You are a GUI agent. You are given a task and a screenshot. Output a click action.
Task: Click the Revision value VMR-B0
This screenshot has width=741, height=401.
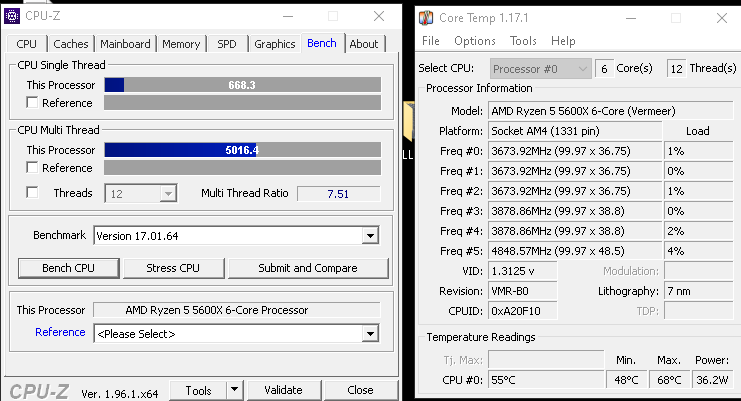tap(522, 291)
